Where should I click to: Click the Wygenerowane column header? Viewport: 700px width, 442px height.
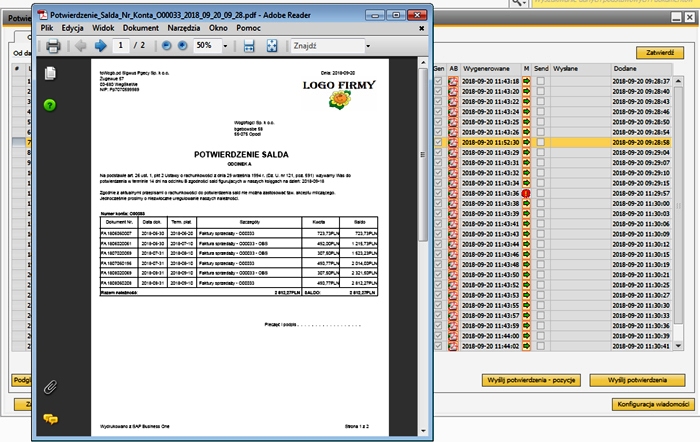coord(491,69)
